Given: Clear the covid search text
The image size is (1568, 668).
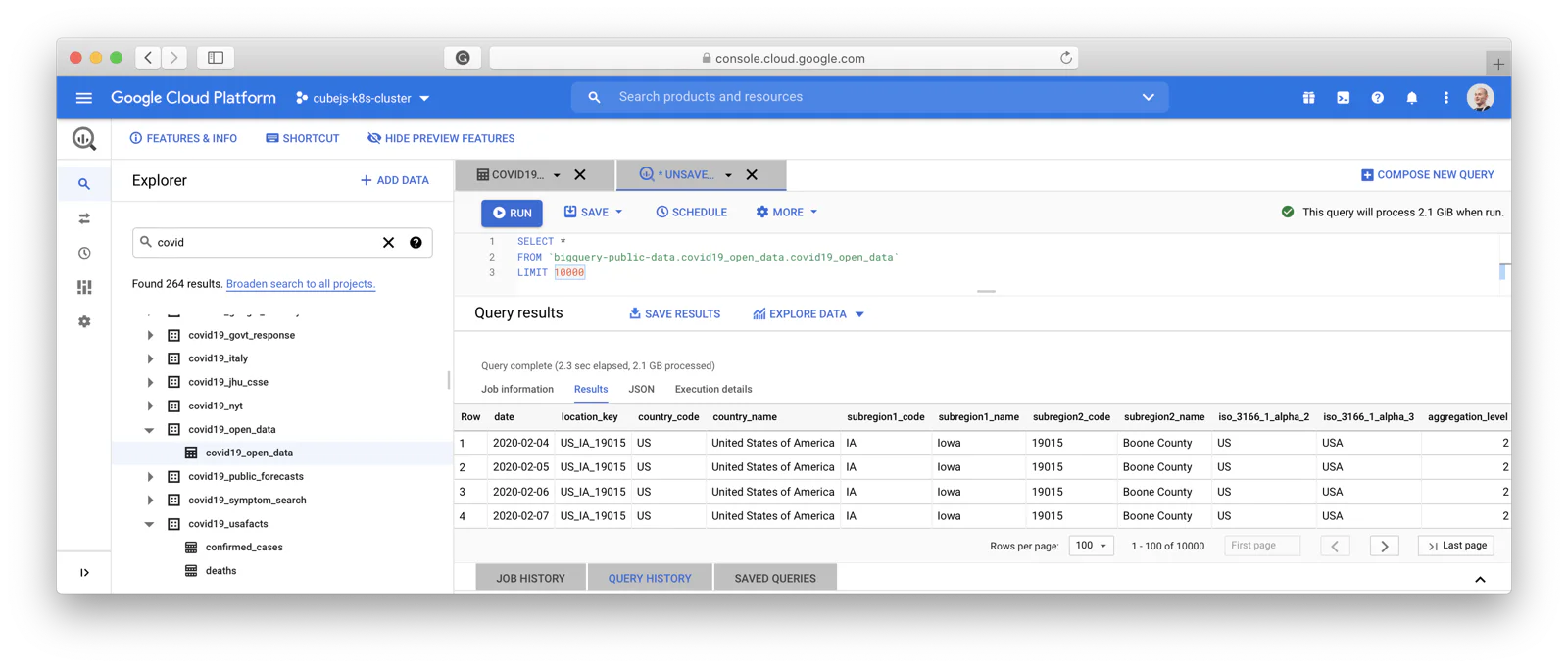Looking at the screenshot, I should point(388,243).
